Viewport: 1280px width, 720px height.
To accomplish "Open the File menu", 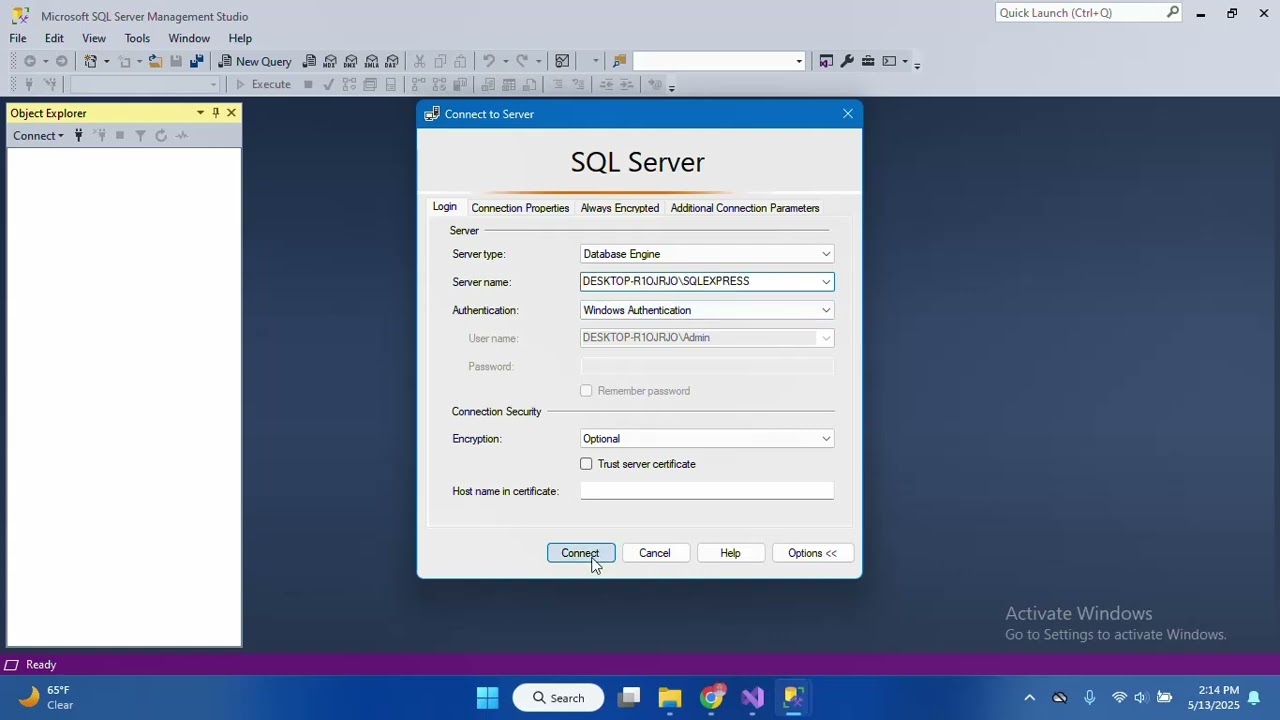I will [x=18, y=38].
